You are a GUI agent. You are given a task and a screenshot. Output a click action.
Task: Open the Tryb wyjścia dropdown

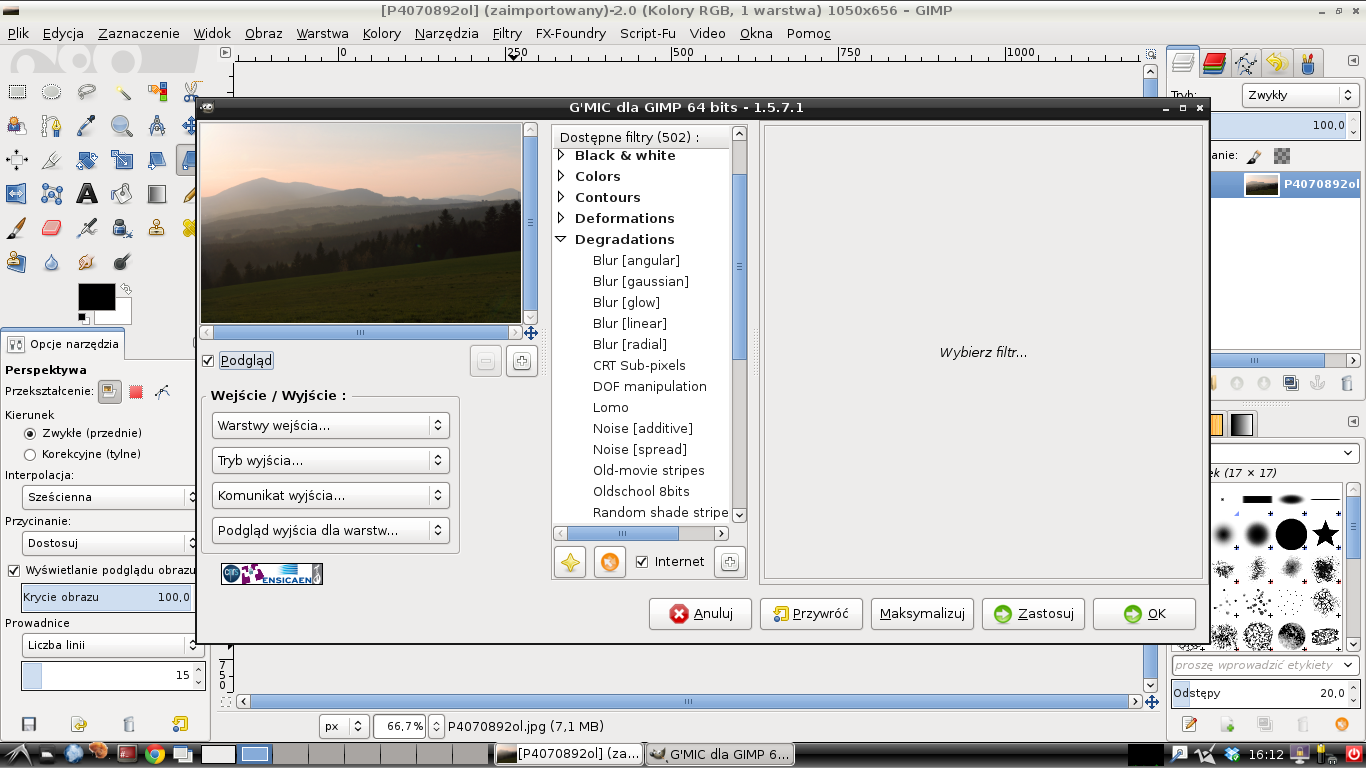(x=330, y=461)
